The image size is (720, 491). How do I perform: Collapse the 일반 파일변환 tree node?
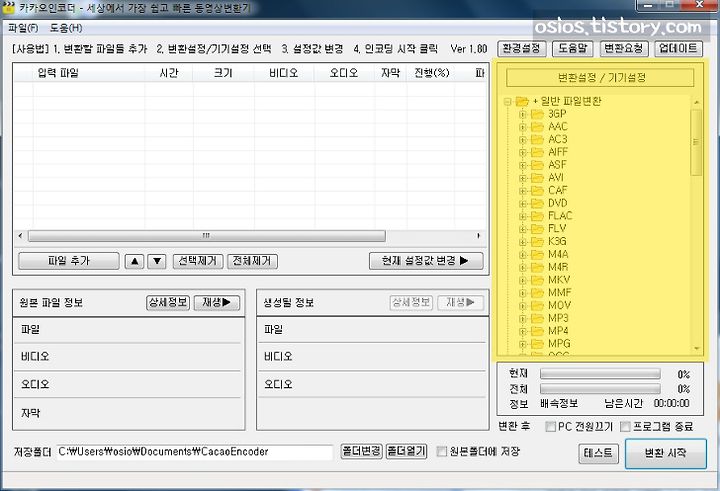coord(508,102)
